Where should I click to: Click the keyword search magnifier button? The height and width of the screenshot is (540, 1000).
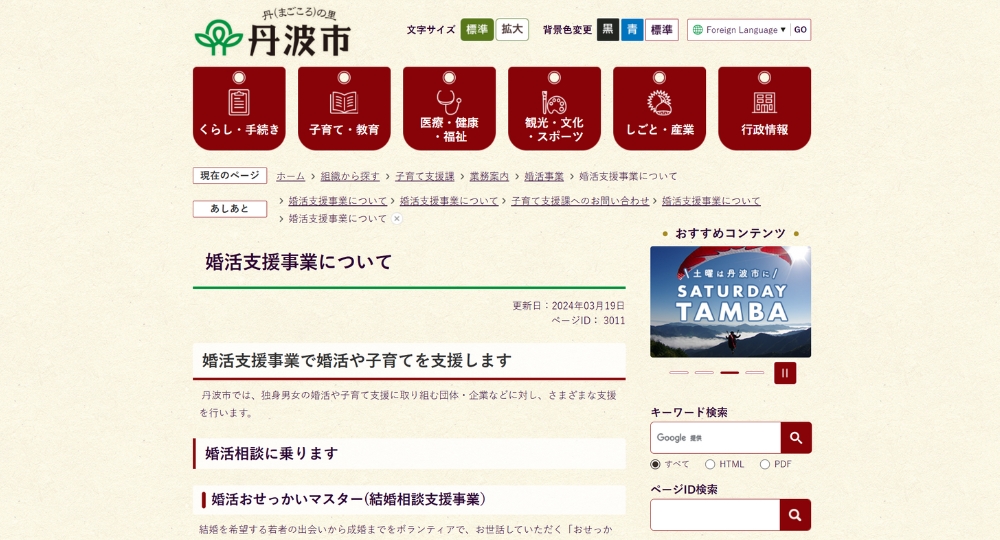pos(795,438)
